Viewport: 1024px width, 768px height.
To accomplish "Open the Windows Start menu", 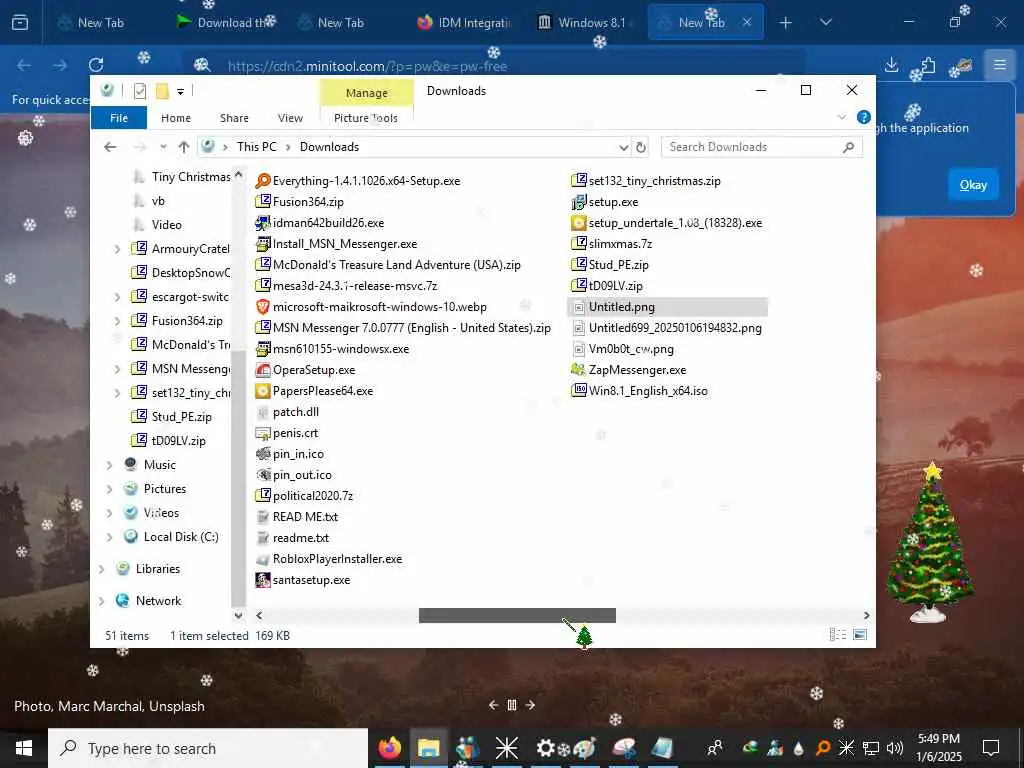I will pos(24,748).
